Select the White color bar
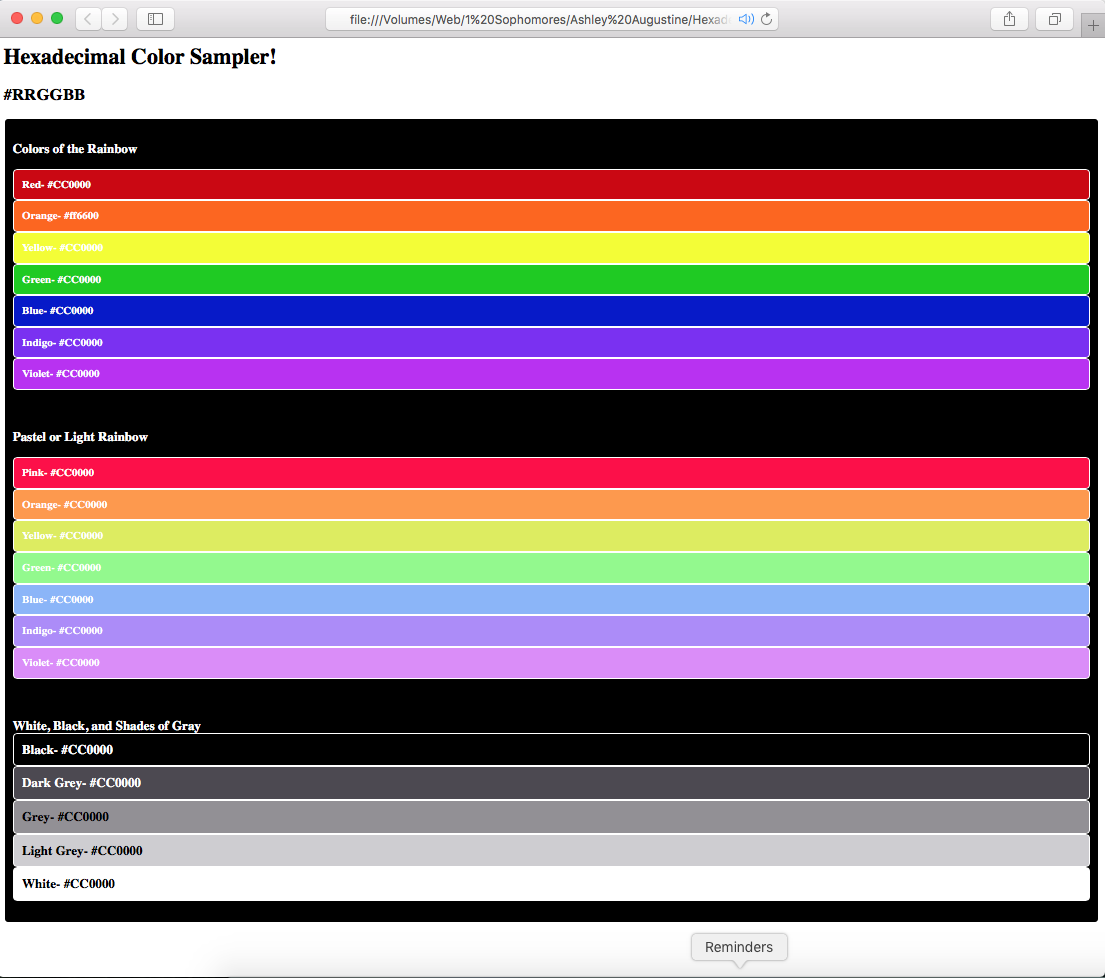This screenshot has width=1105, height=978. point(550,884)
